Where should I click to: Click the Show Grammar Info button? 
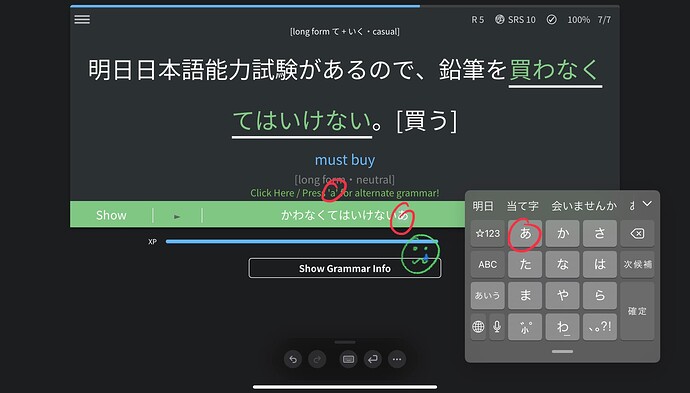coord(345,268)
